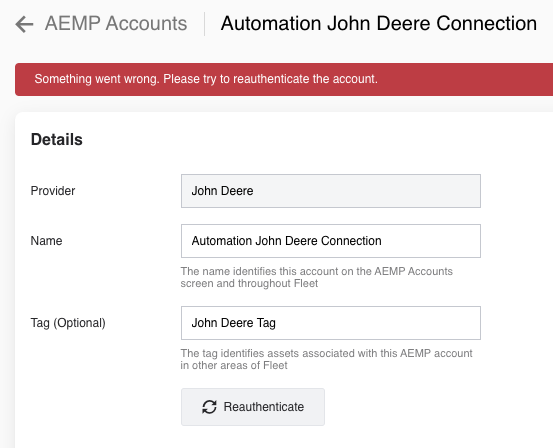Click helper text about name identifying account
Image resolution: width=553 pixels, height=448 pixels.
(316, 277)
